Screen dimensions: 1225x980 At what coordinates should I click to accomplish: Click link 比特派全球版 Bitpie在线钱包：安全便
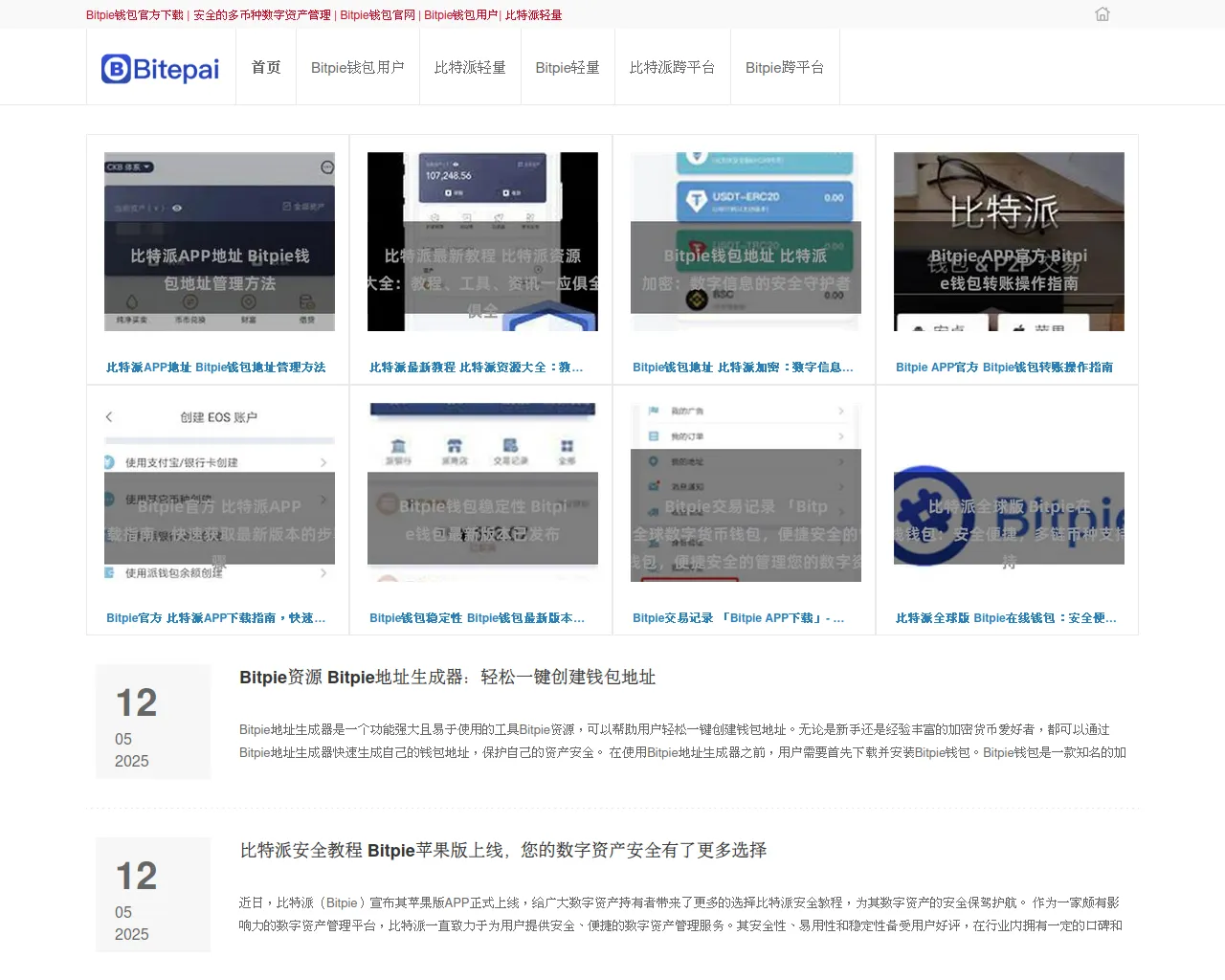coord(1006,618)
